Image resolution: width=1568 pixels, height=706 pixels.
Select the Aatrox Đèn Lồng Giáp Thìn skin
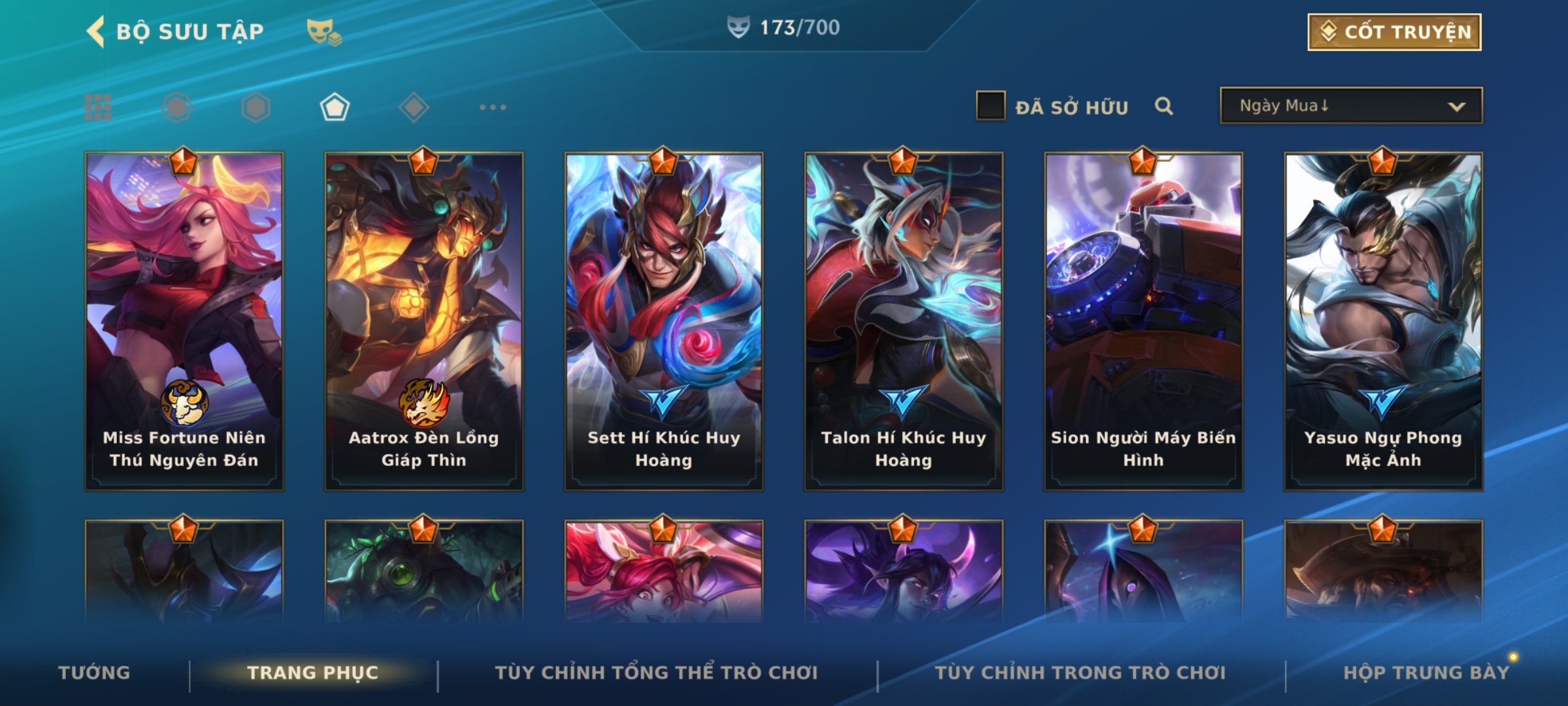click(x=424, y=321)
